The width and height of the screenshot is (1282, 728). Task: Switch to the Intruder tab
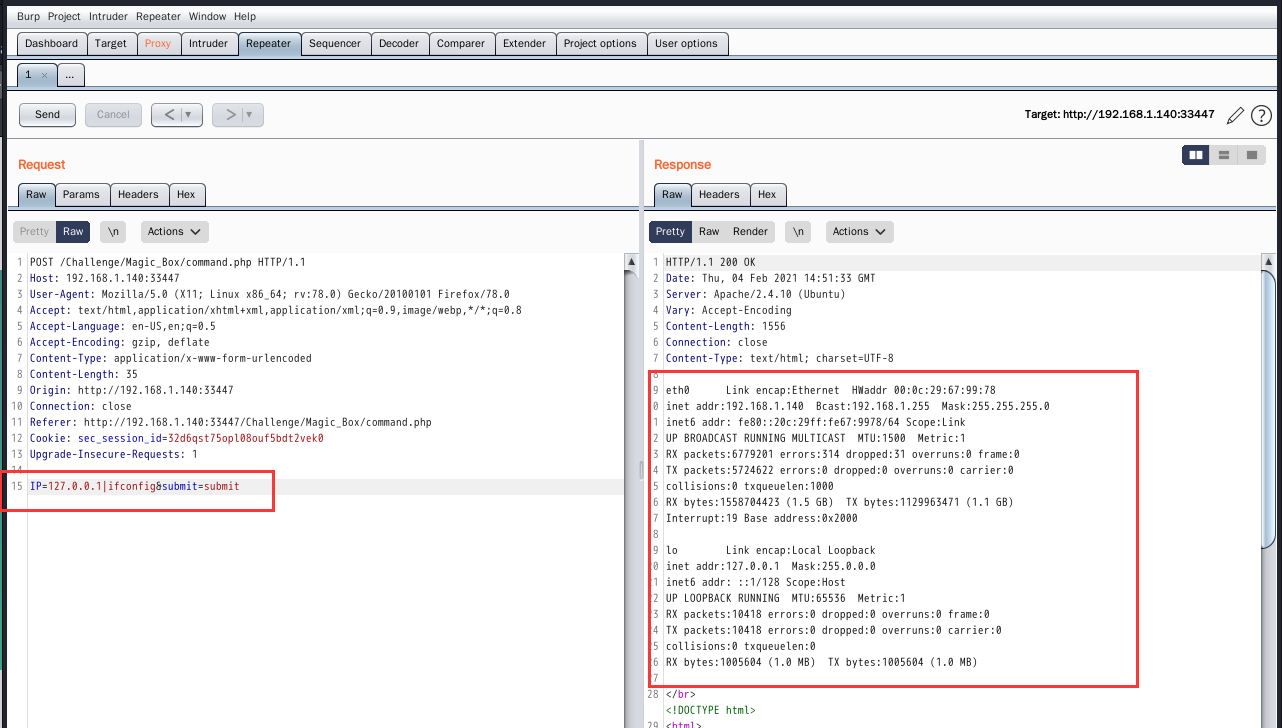click(x=209, y=44)
